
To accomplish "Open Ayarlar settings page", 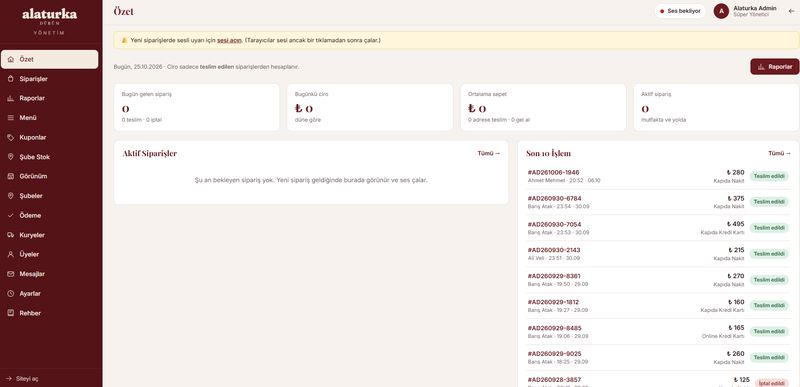I will click(x=49, y=294).
